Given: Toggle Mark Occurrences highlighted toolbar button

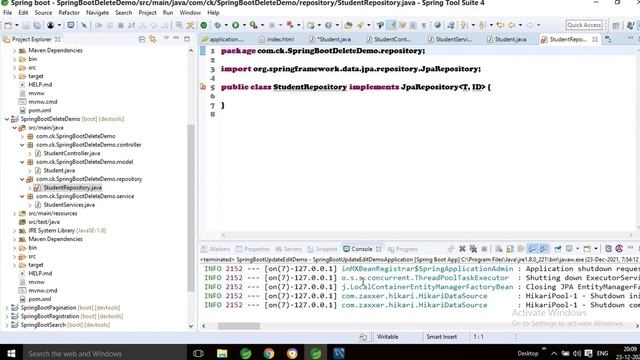Looking at the screenshot, I should (392, 25).
